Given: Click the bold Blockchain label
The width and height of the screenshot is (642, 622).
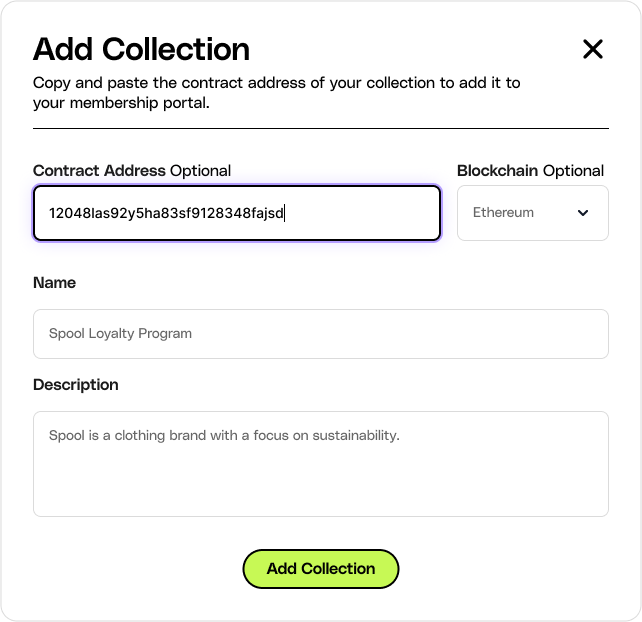Looking at the screenshot, I should 498,171.
